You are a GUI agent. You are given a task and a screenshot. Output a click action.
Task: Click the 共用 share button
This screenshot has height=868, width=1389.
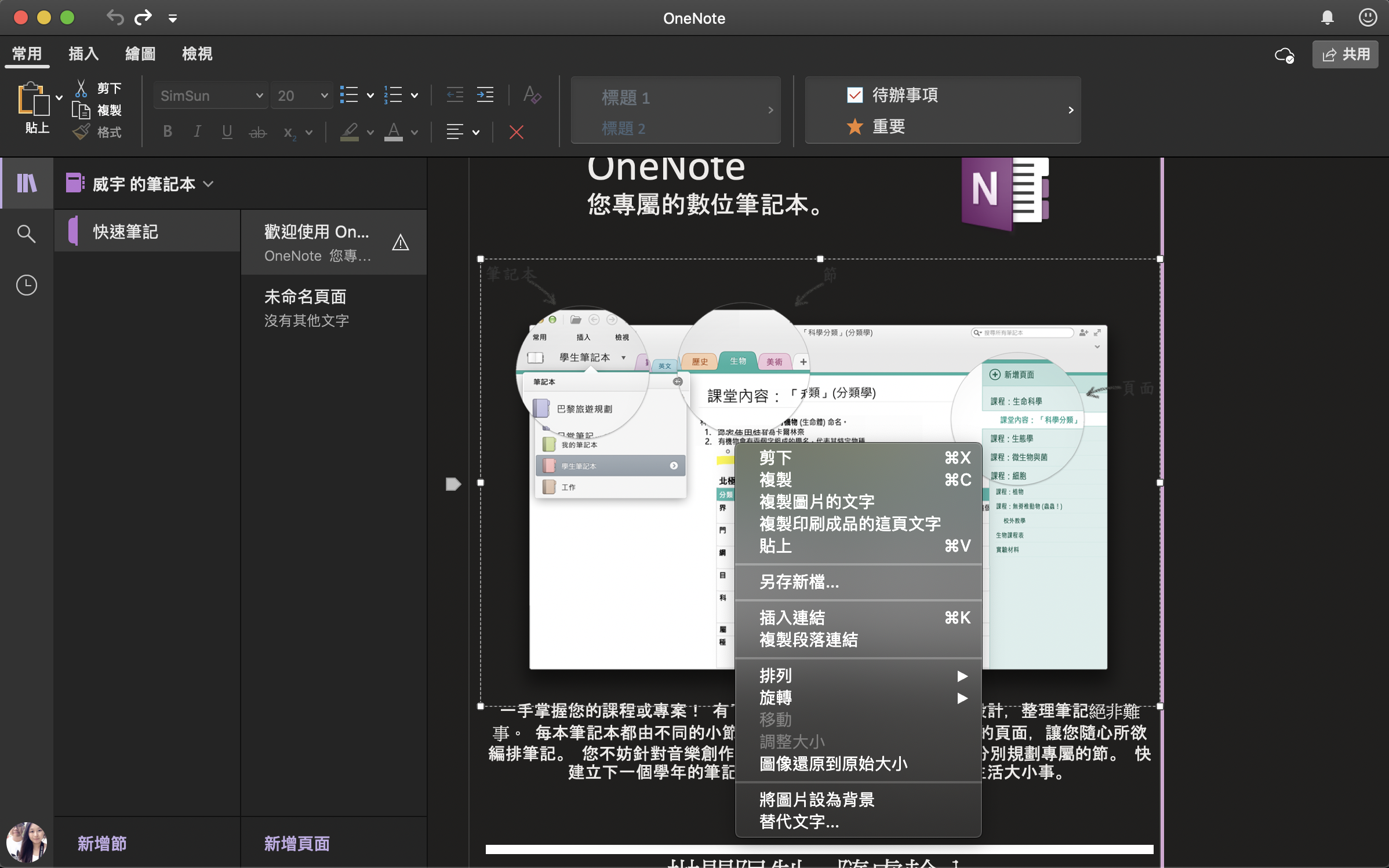point(1346,54)
